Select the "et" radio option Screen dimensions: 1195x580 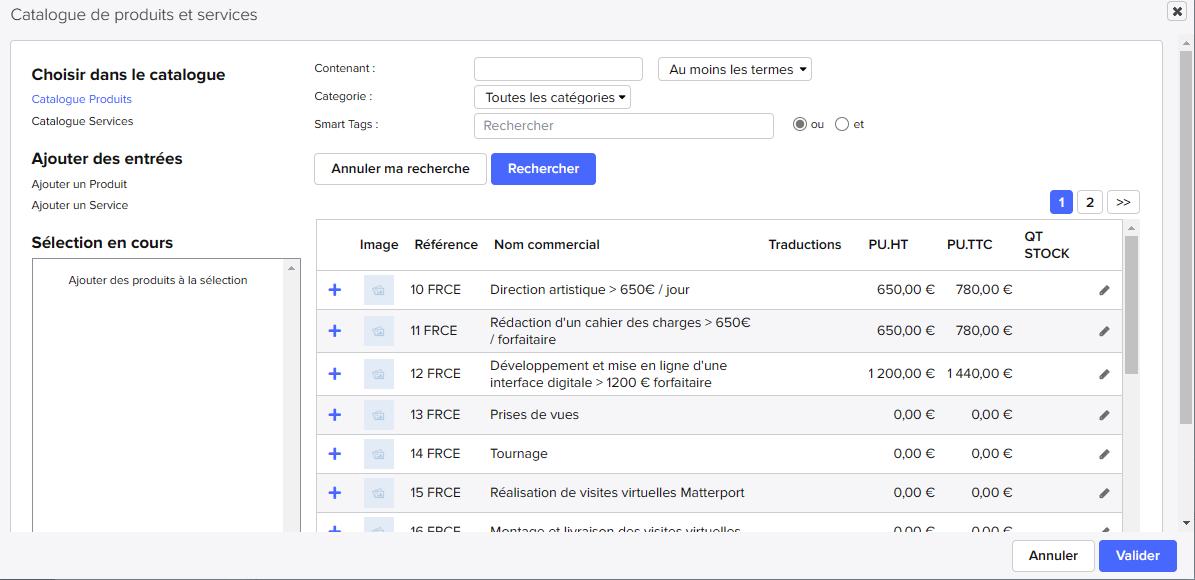click(x=842, y=125)
